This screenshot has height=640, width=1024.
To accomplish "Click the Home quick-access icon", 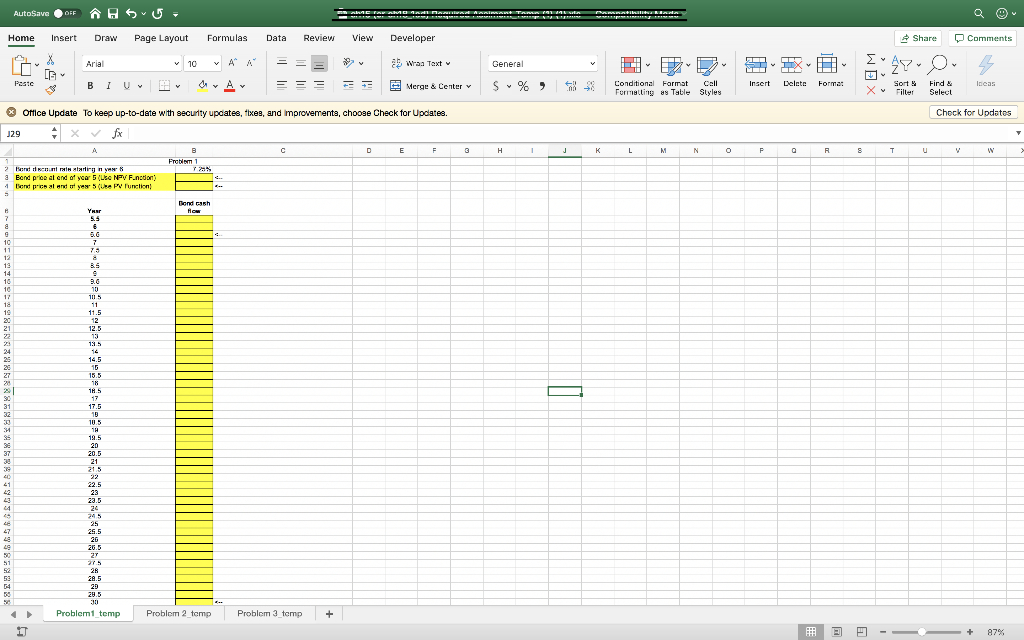I will tap(95, 13).
